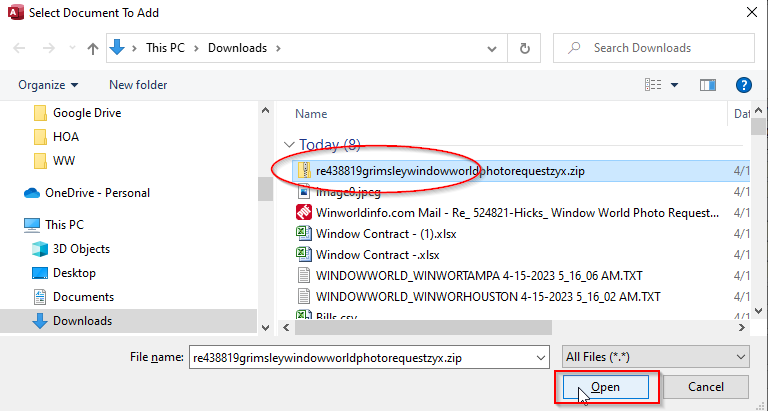Click the blue Downloads arrow icon in address bar

tap(117, 48)
